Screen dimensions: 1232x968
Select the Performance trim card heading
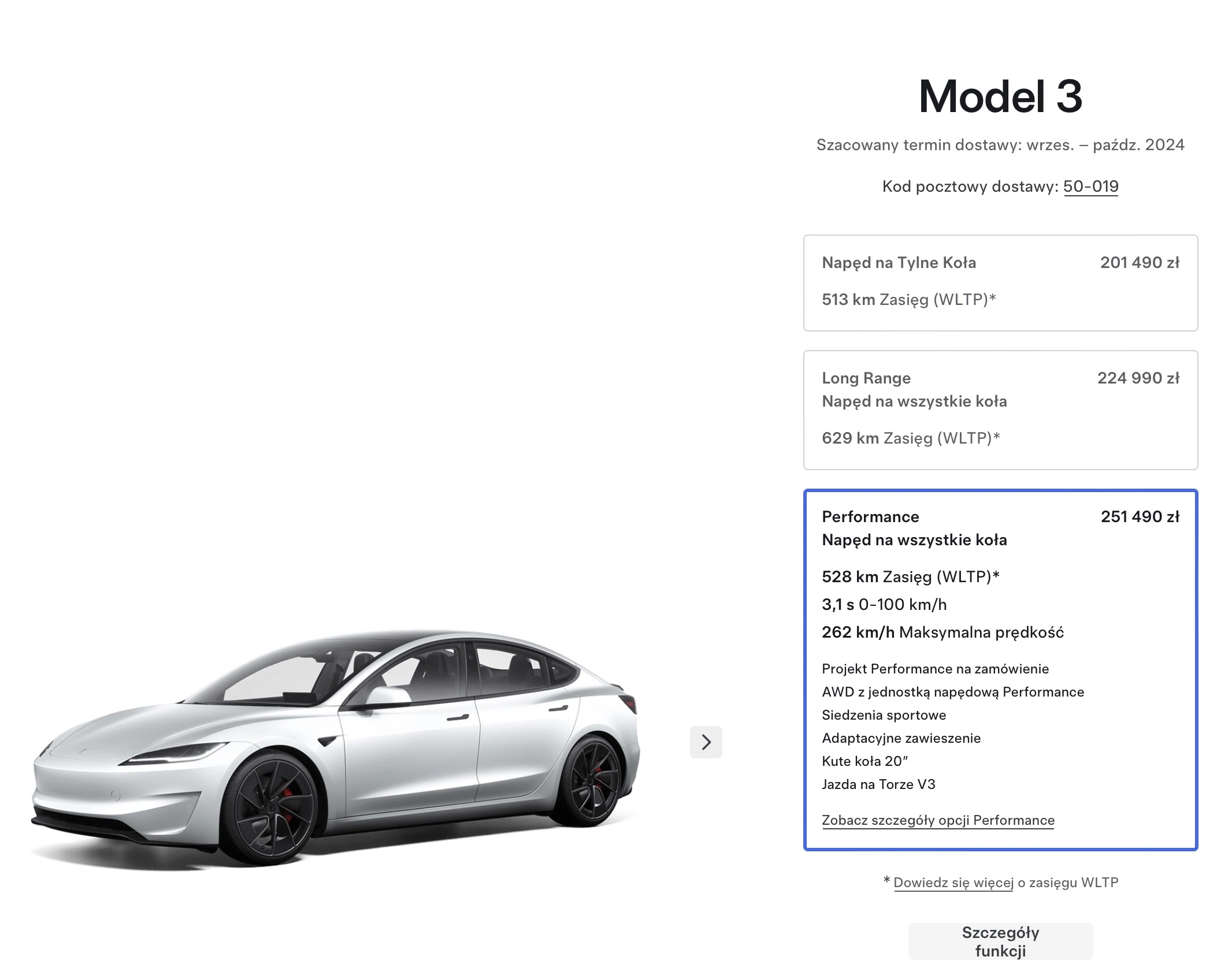pos(870,516)
